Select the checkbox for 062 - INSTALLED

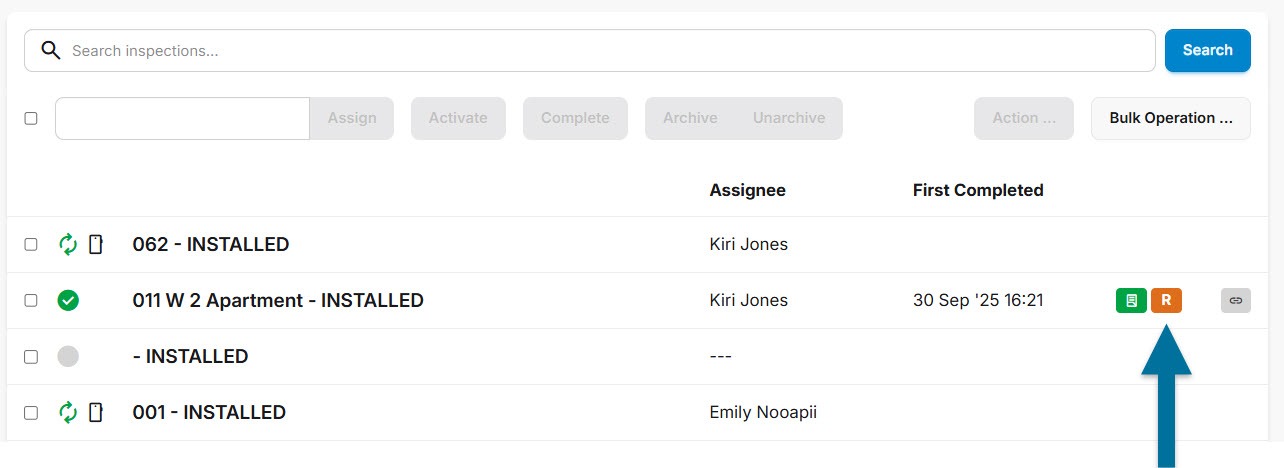tap(31, 244)
